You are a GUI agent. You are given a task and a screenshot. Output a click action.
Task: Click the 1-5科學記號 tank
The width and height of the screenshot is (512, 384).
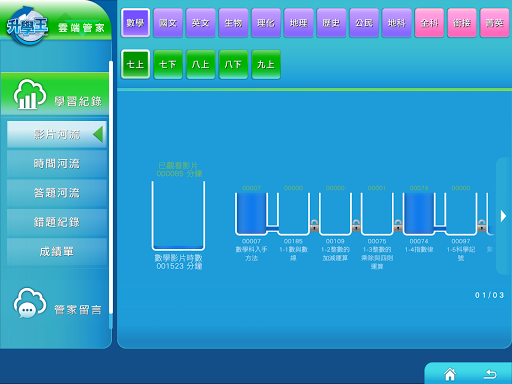(x=461, y=214)
